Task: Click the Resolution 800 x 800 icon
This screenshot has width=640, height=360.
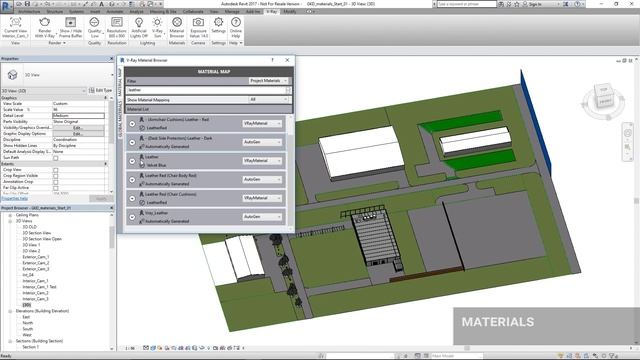Action: click(117, 22)
